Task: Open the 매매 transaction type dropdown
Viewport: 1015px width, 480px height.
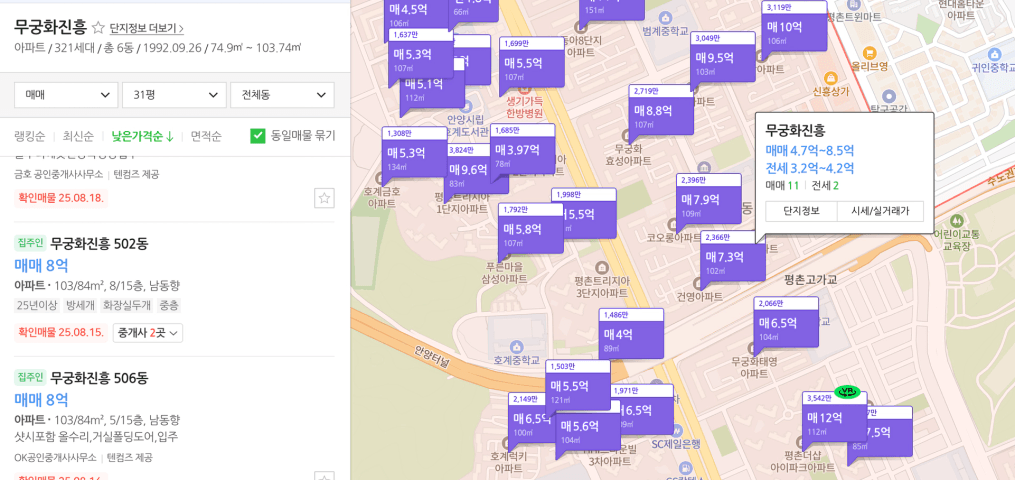Action: pyautogui.click(x=66, y=94)
